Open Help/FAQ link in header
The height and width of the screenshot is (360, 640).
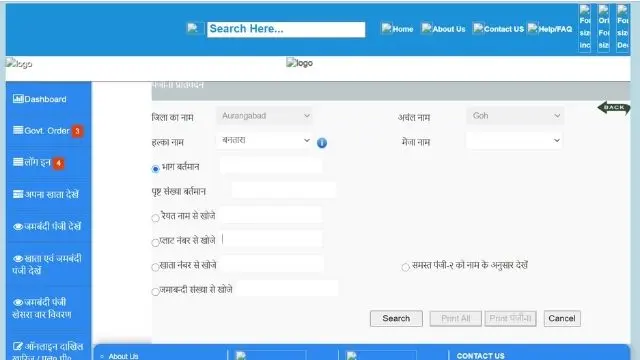550,29
